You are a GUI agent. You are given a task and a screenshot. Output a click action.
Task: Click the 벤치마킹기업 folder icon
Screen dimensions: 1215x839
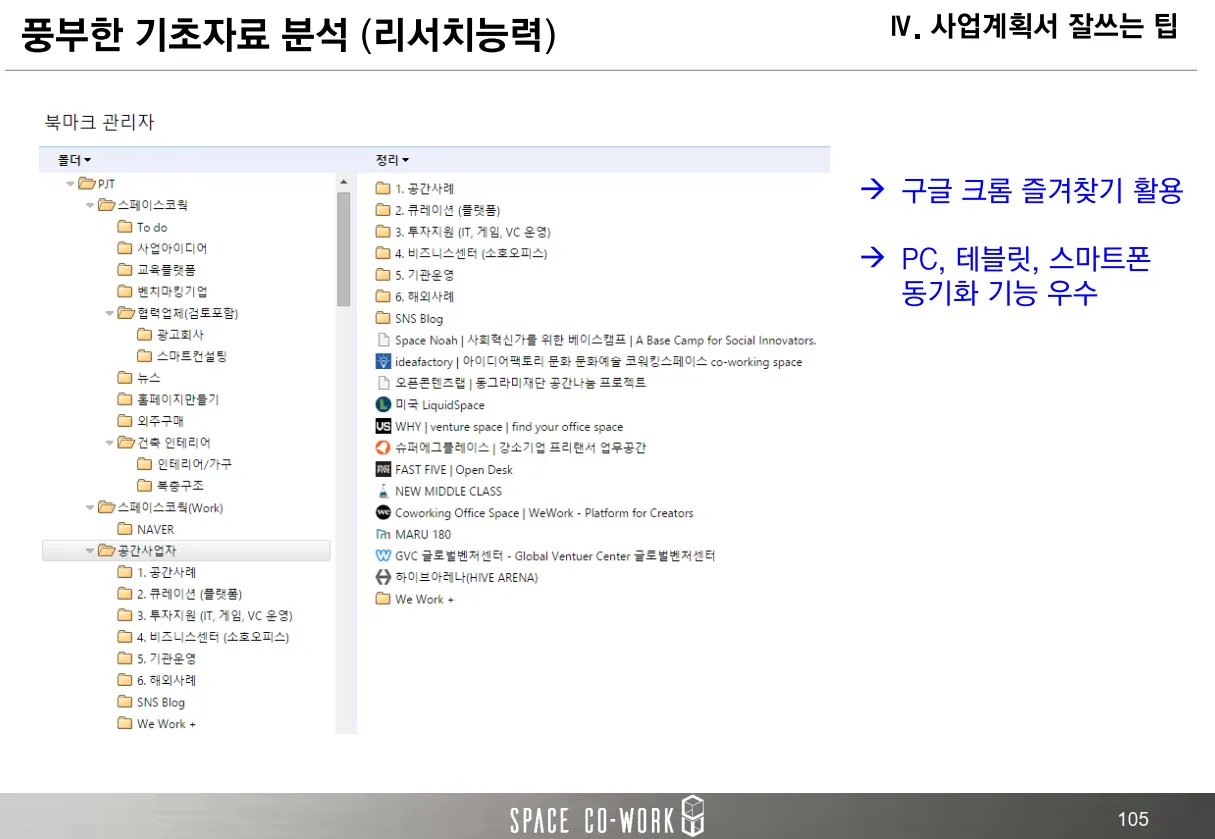coord(124,292)
